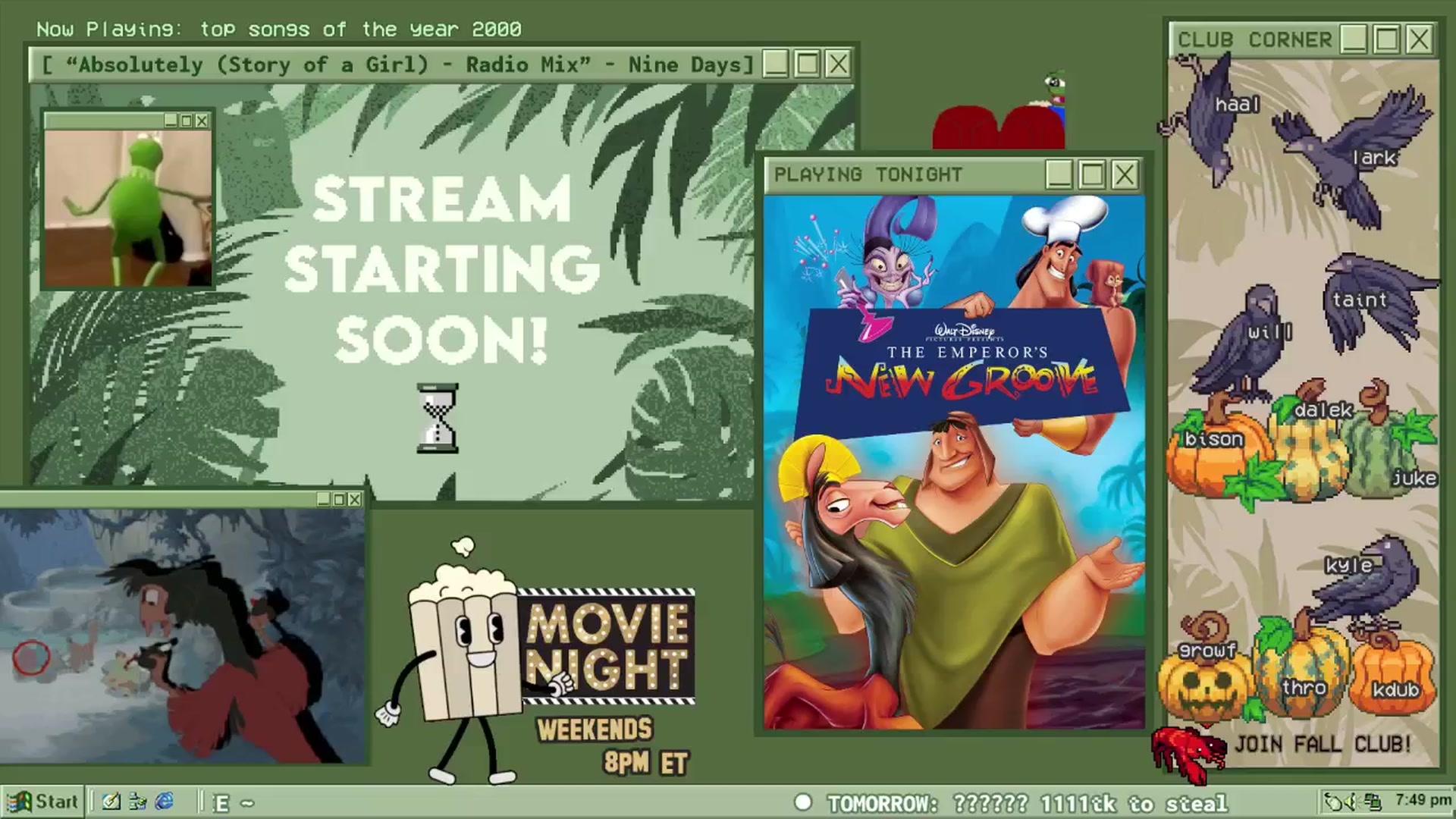This screenshot has height=819, width=1456.
Task: Minimize the Playing Tonight window
Action: point(1059,175)
